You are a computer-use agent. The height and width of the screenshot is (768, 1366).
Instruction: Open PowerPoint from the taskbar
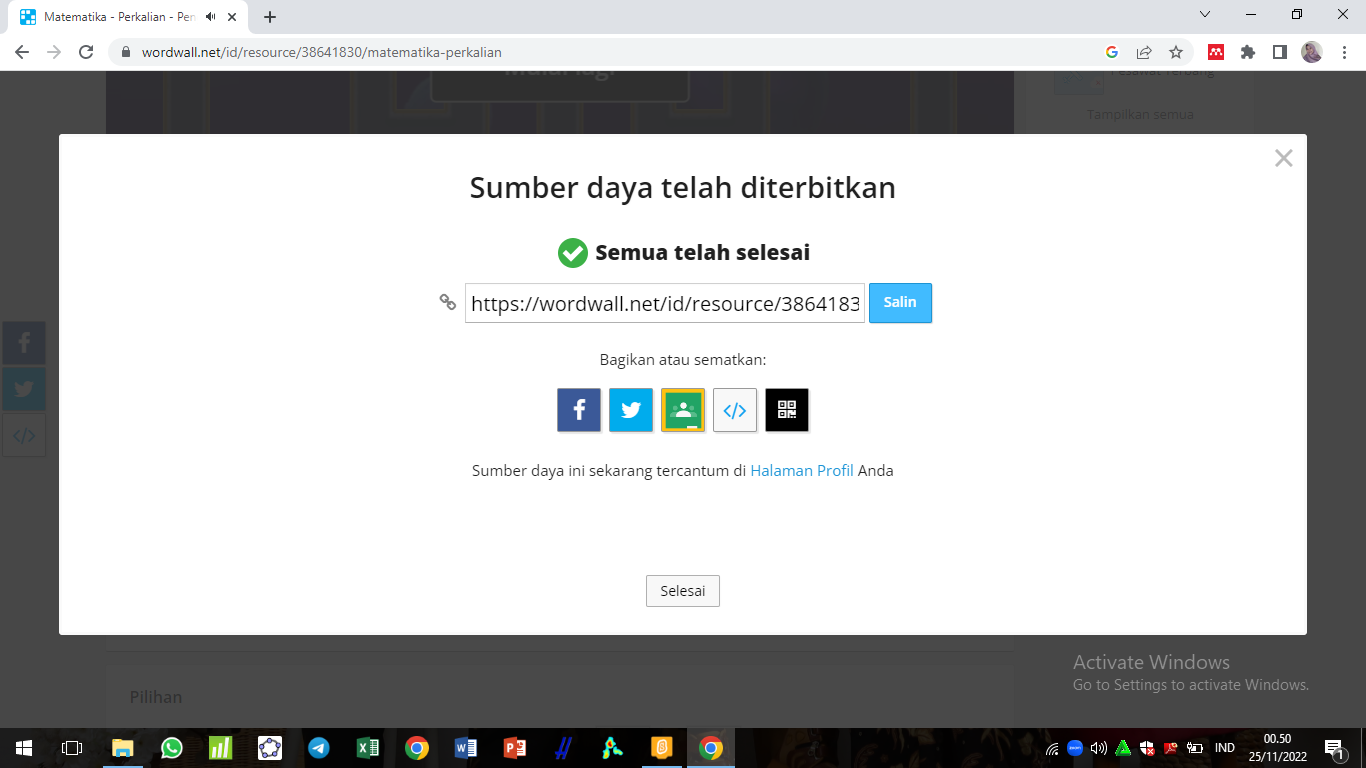514,748
